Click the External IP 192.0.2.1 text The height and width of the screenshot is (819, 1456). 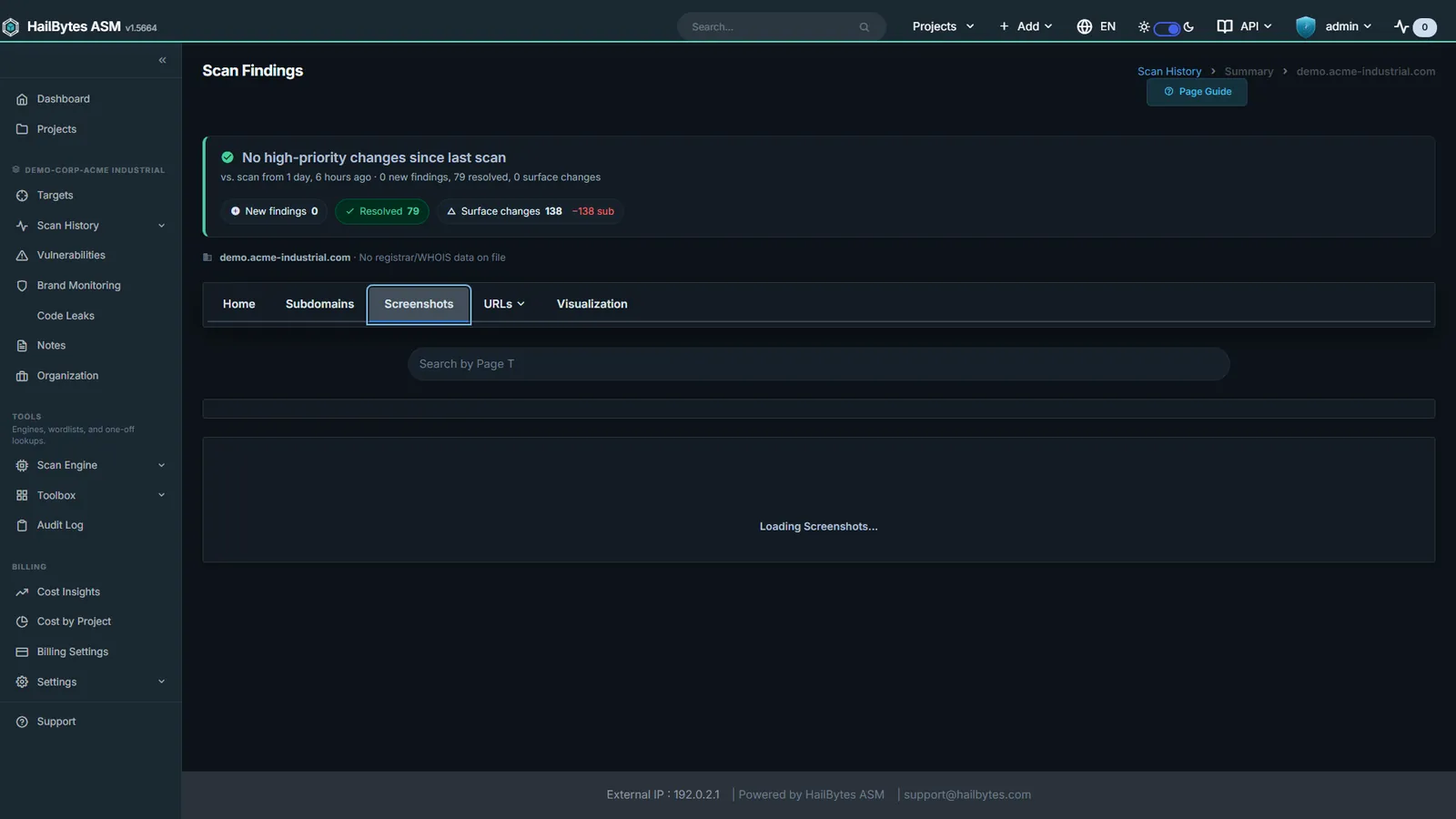tap(662, 794)
